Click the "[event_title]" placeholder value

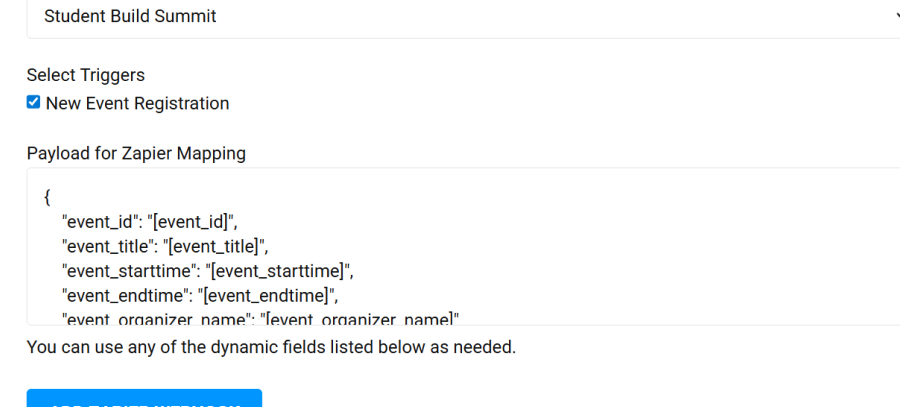217,245
